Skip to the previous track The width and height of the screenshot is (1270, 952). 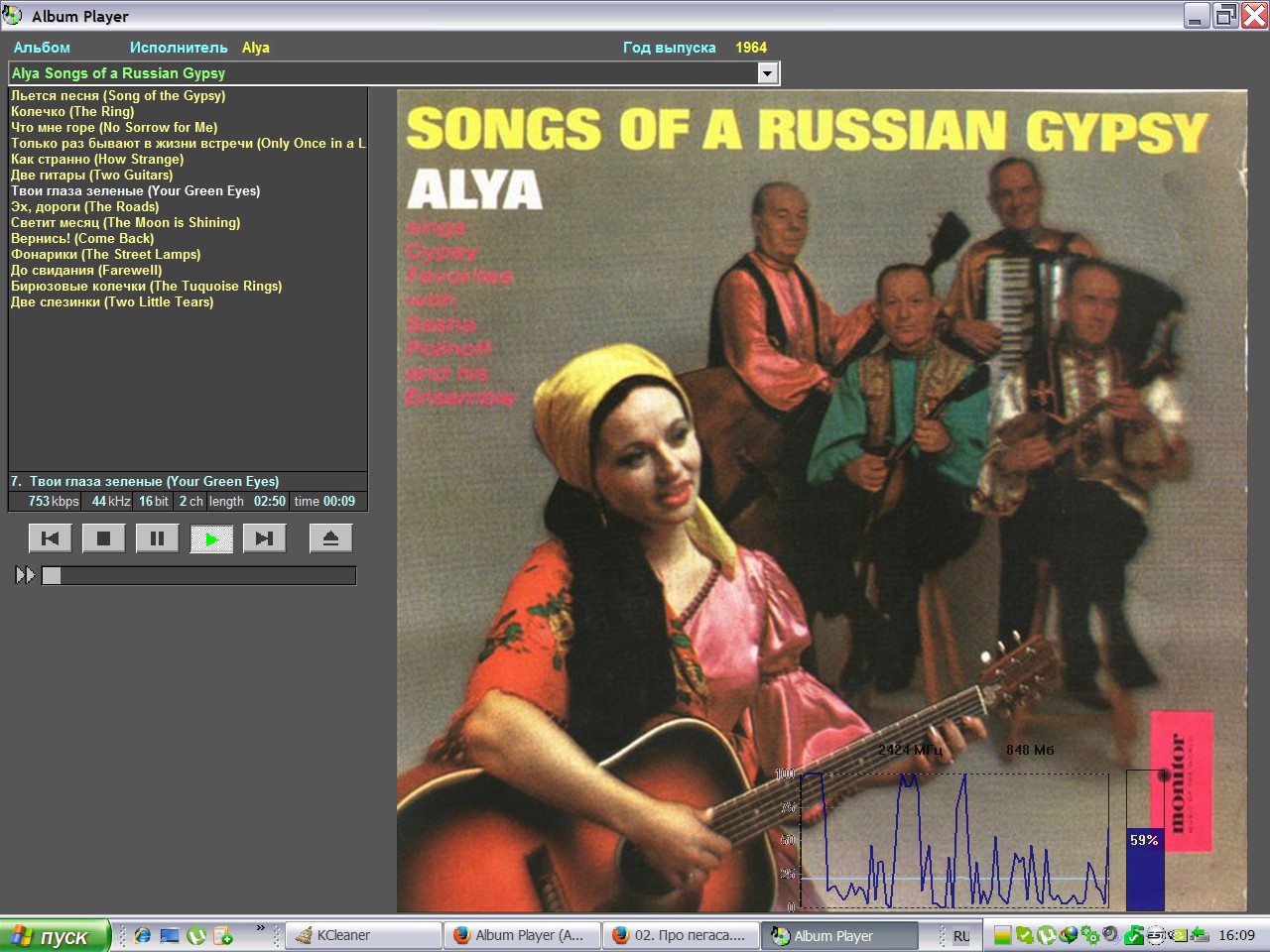[x=50, y=538]
